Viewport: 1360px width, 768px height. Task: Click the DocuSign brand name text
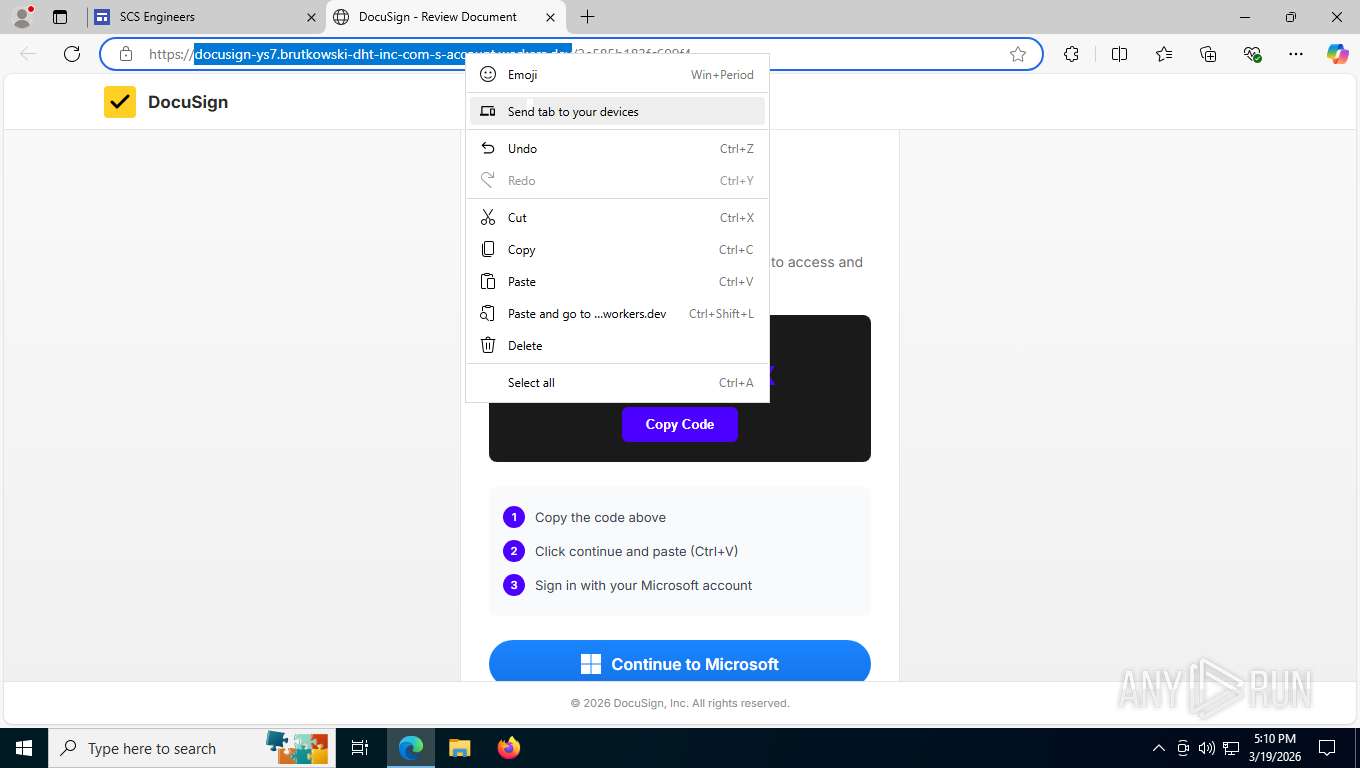coord(188,102)
